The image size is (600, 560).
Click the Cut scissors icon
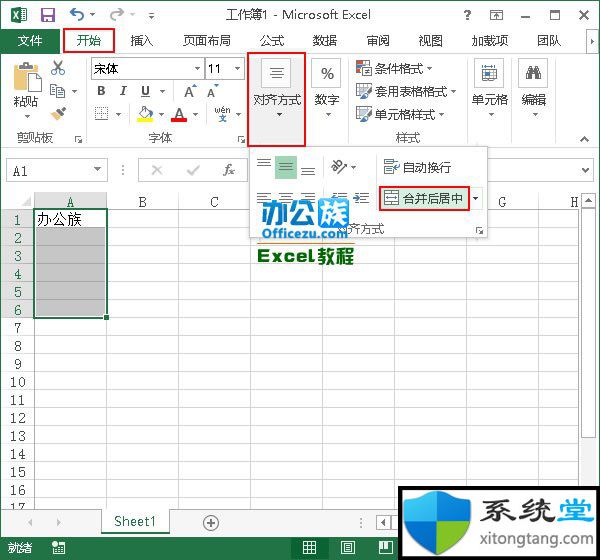pos(58,68)
